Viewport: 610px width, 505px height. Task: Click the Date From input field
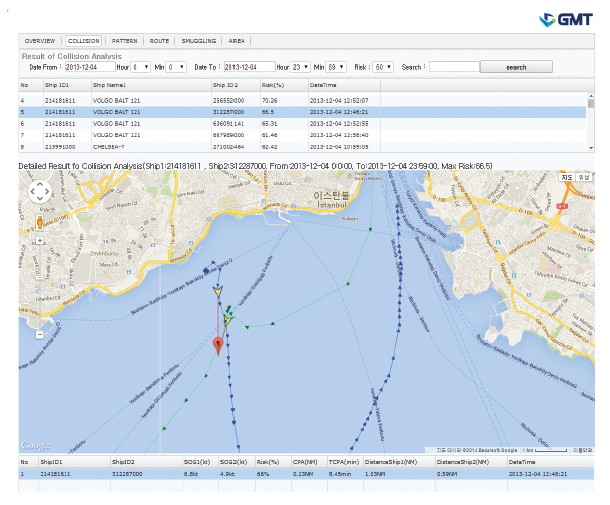coord(89,67)
